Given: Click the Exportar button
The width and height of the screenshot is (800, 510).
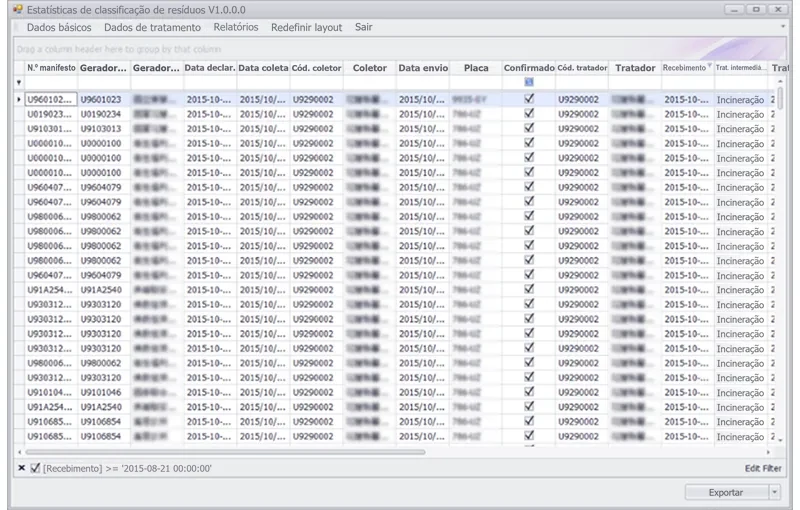Looking at the screenshot, I should click(x=726, y=492).
